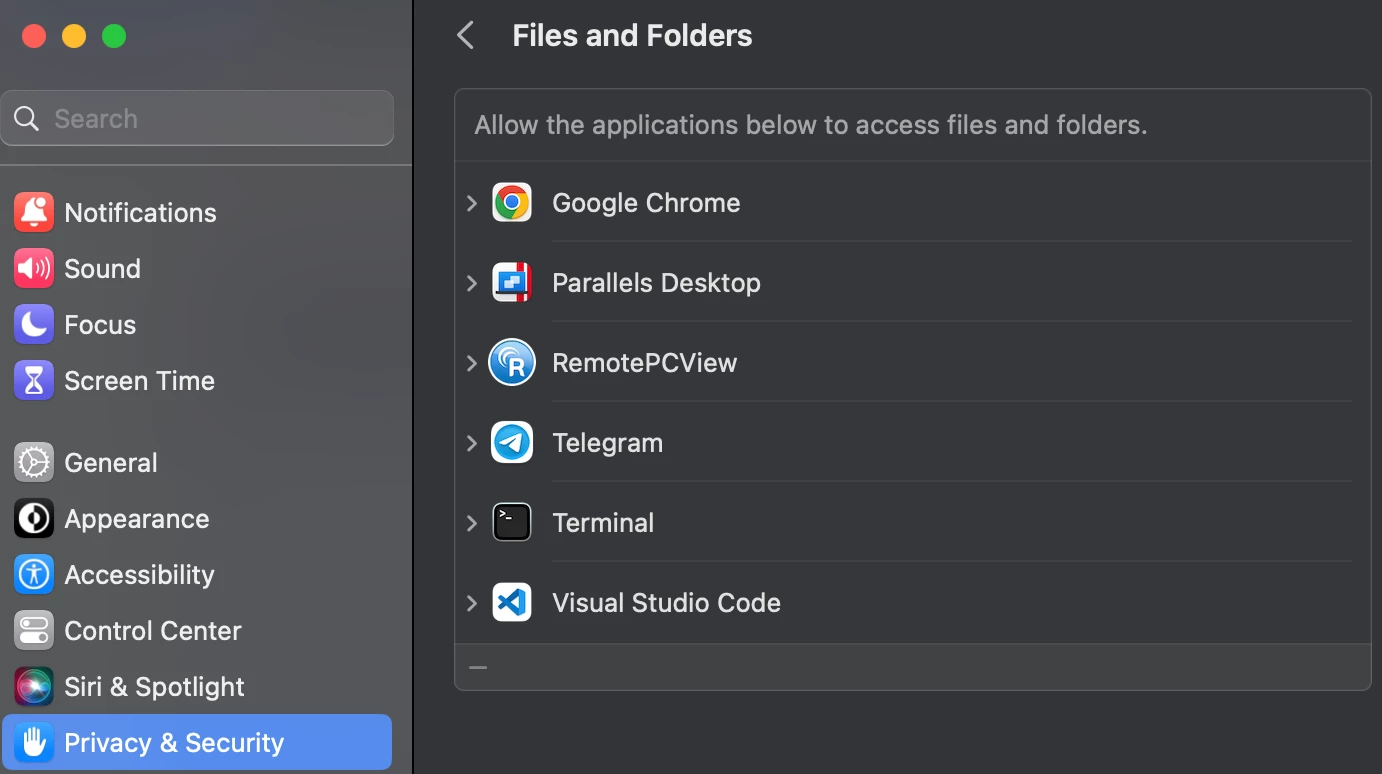Expand the Terminal disclosure chevron
1382x774 pixels.
(x=472, y=523)
